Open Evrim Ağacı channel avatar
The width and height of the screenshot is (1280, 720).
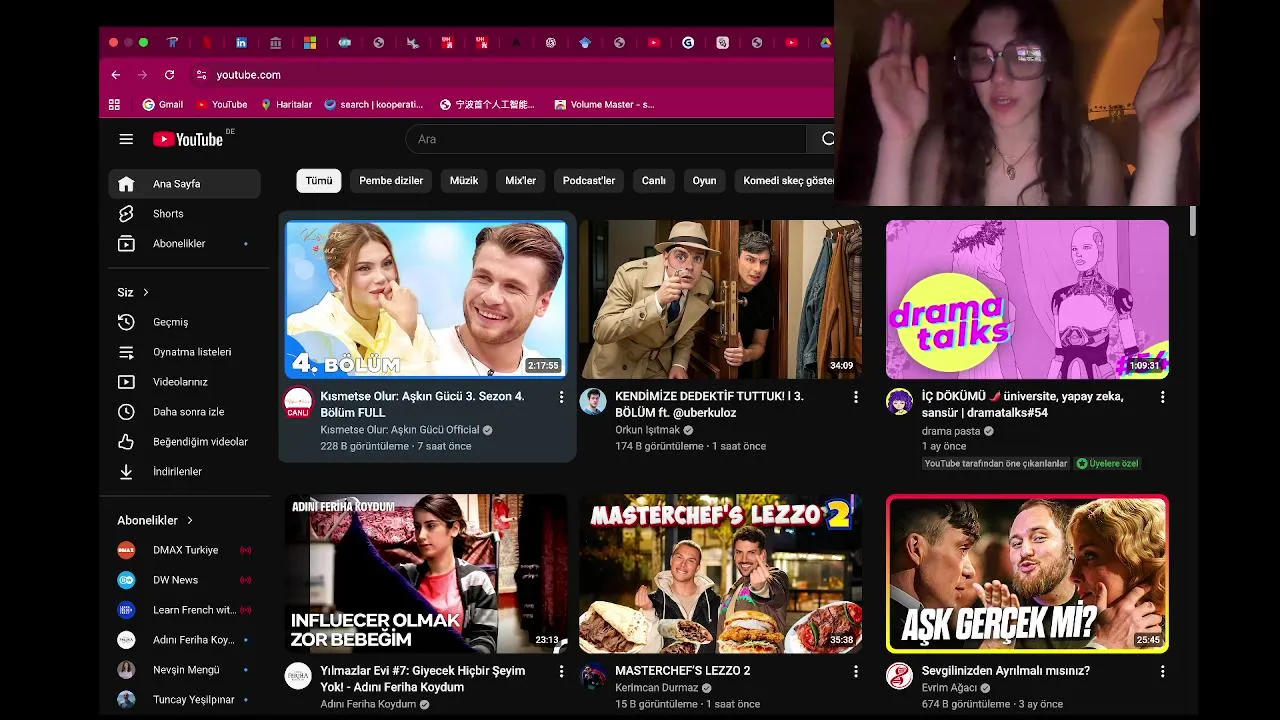coord(899,676)
